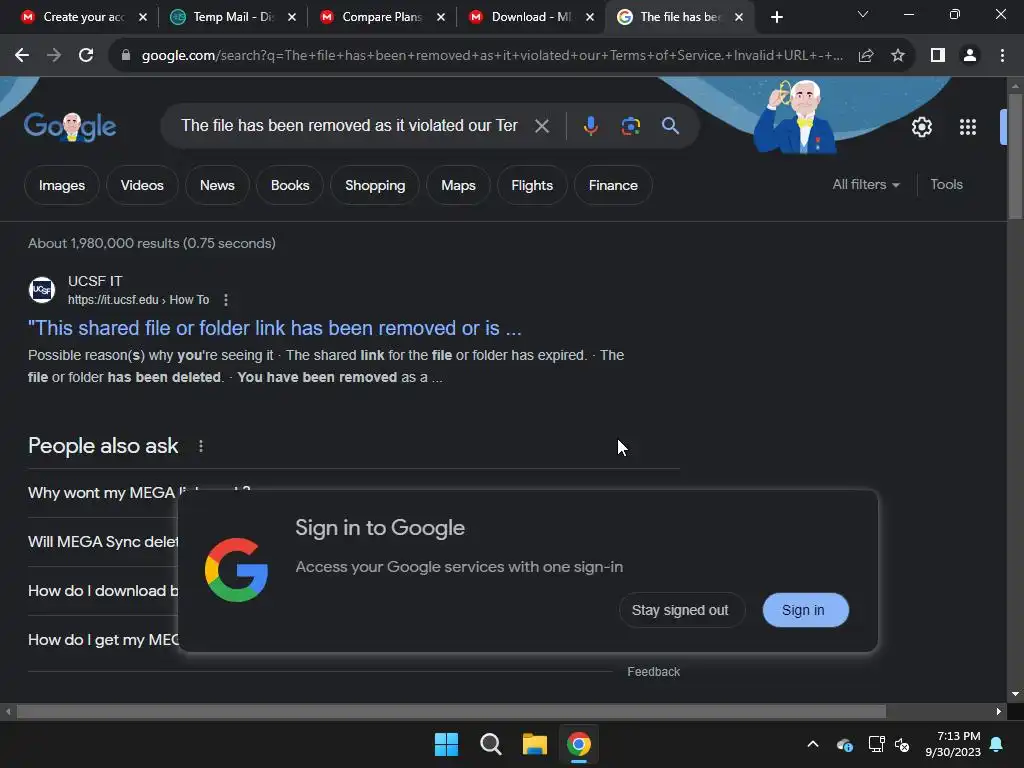The height and width of the screenshot is (768, 1024).
Task: Filter results by Finance
Action: point(613,185)
